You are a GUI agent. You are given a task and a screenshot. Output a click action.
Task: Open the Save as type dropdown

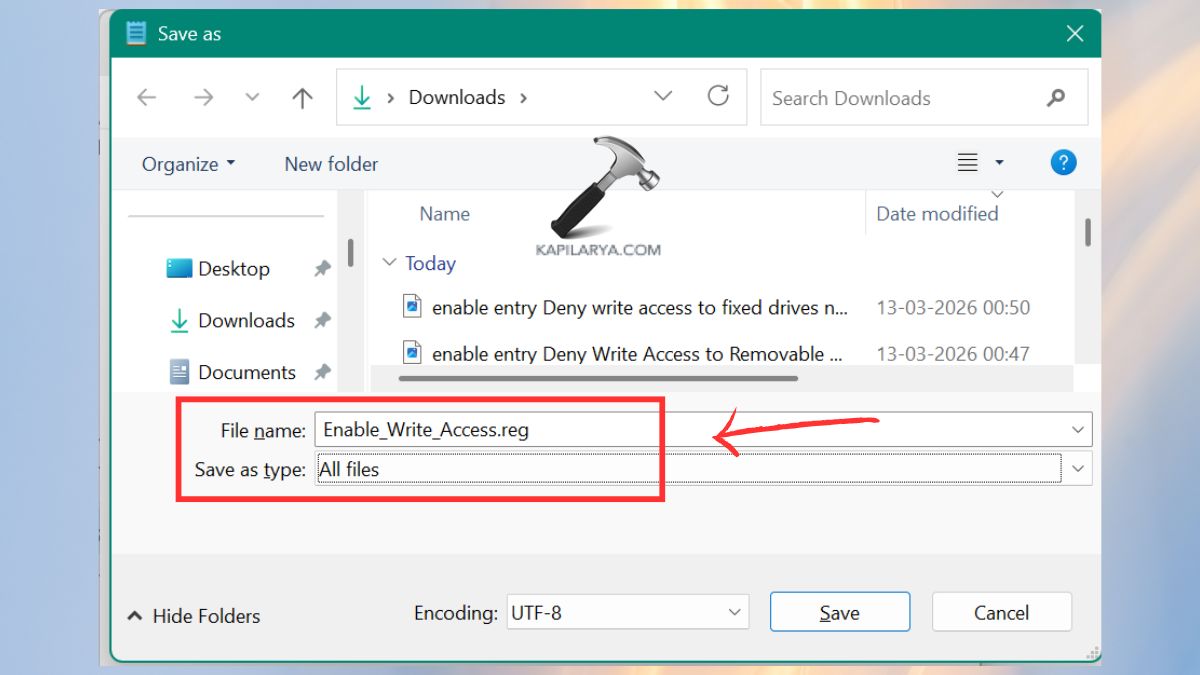pyautogui.click(x=1079, y=468)
